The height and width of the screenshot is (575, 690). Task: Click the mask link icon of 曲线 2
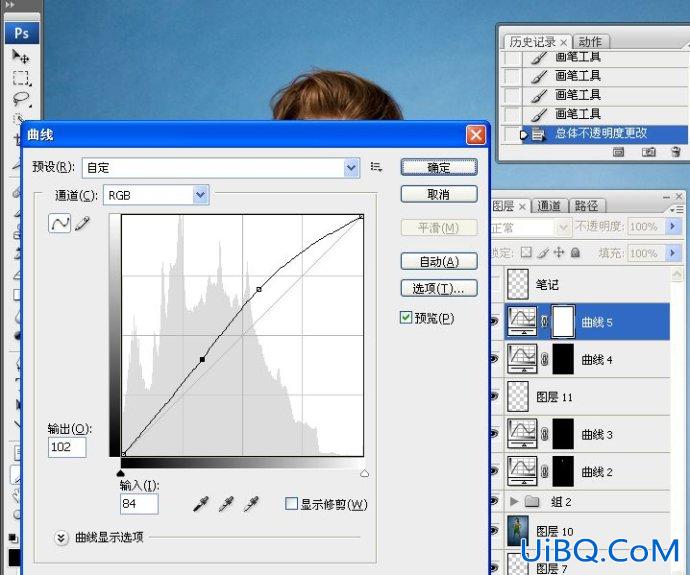point(544,472)
